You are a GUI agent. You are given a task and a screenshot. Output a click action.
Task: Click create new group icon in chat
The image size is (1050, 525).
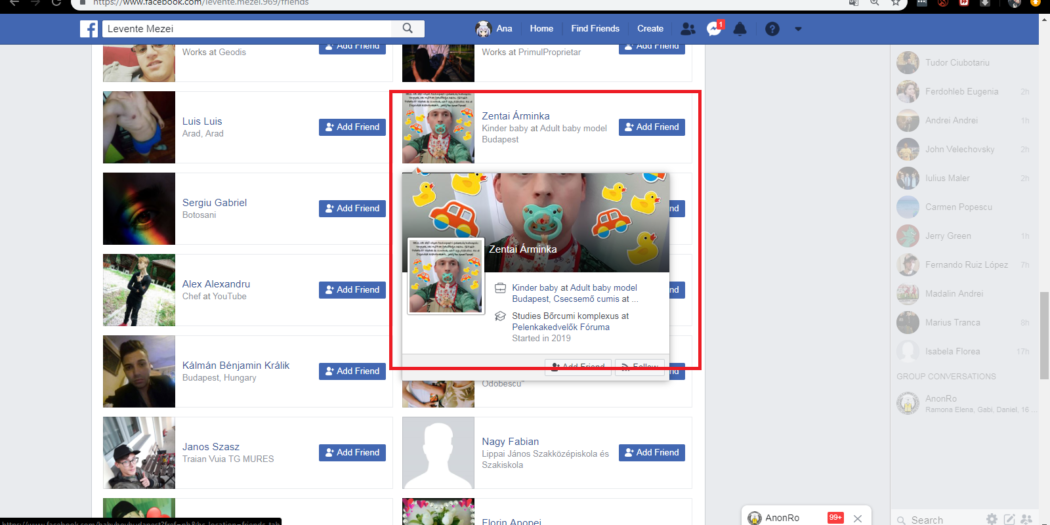coord(1027,519)
